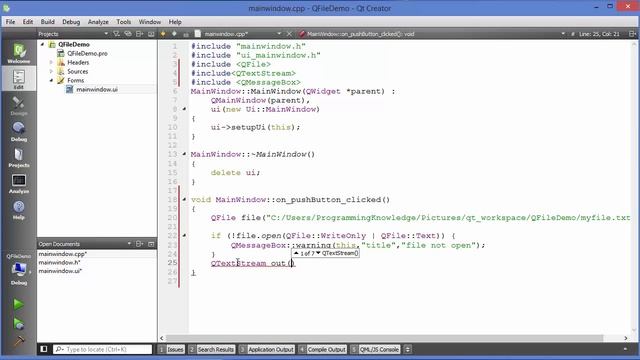Image resolution: width=640 pixels, height=360 pixels.
Task: Open the Tools menu
Action: [x=124, y=22]
